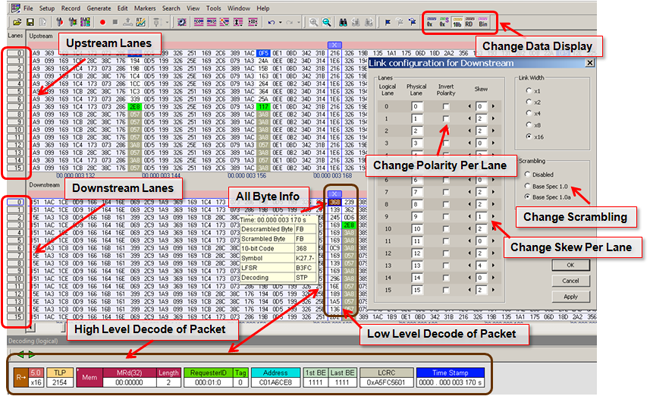This screenshot has width=650, height=412.
Task: Click Cancel in Link configuration dialog
Action: pos(570,281)
